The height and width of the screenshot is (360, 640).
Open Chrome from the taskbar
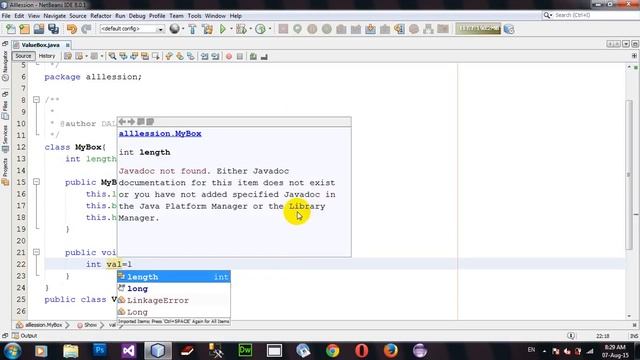click(x=333, y=351)
